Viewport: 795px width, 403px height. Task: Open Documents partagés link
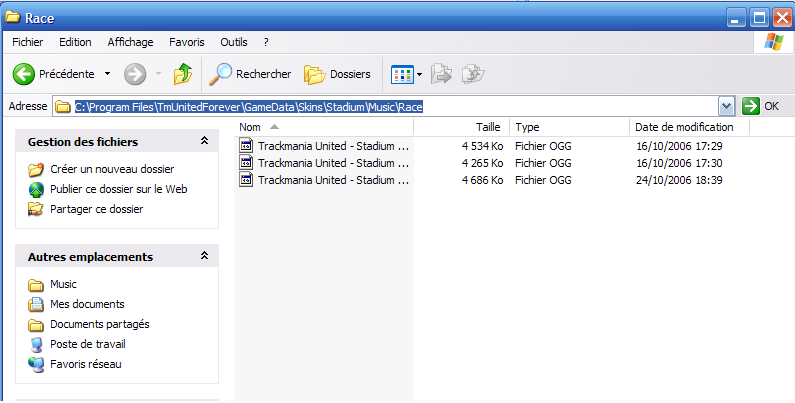coord(100,324)
